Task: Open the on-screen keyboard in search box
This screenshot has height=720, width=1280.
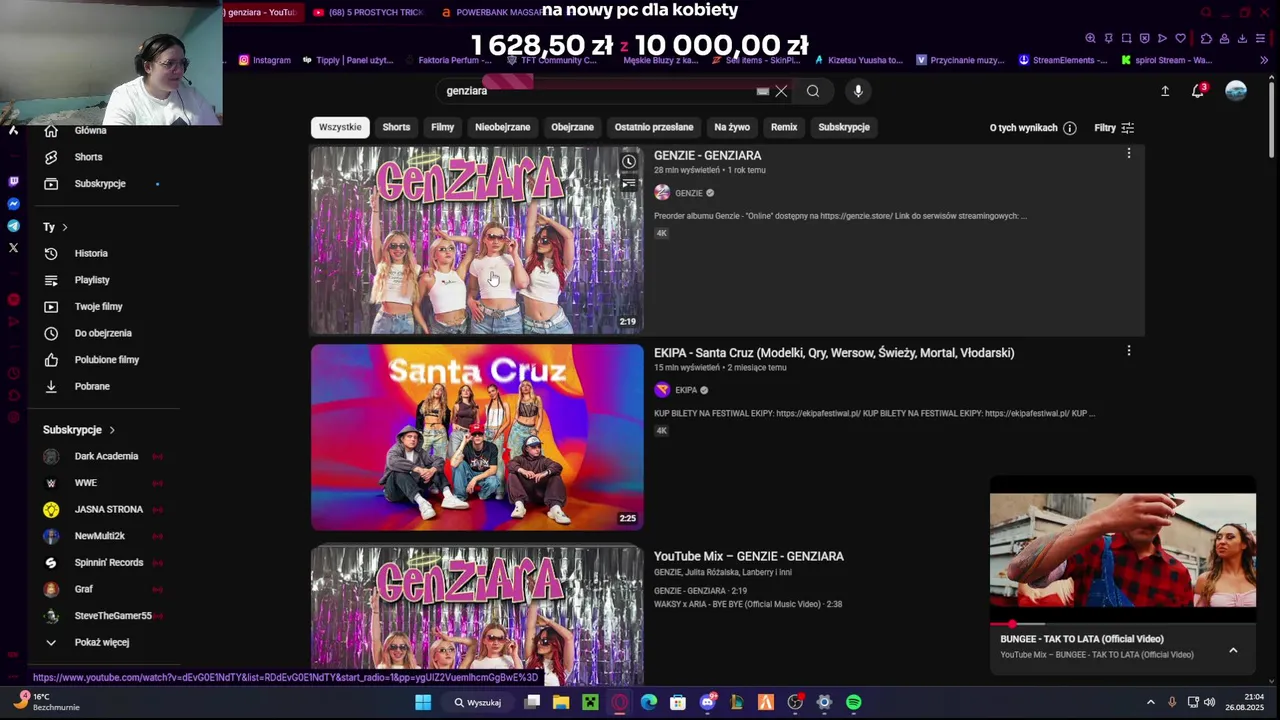Action: [x=763, y=91]
